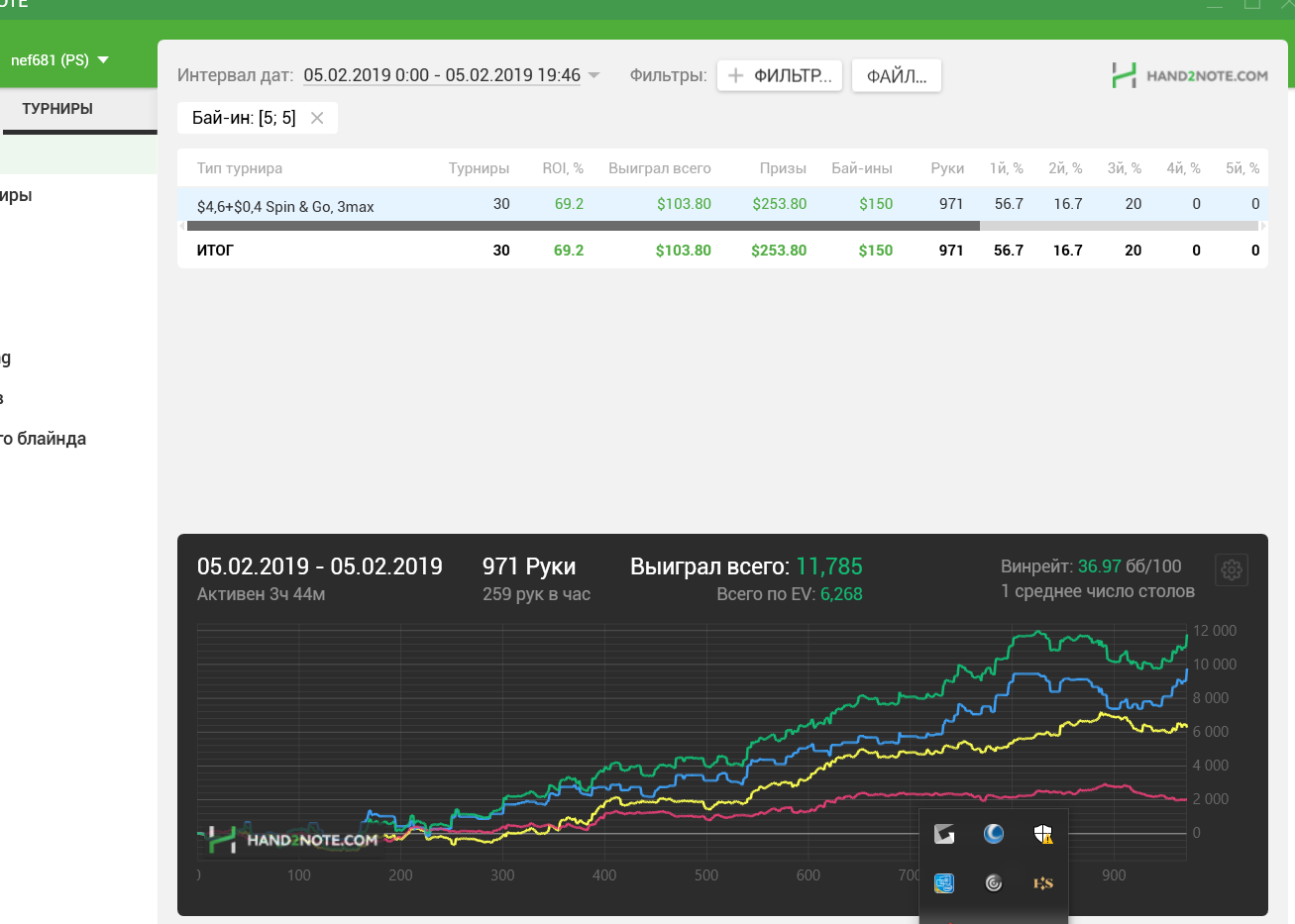Sort by 1й, % column header

(1007, 168)
